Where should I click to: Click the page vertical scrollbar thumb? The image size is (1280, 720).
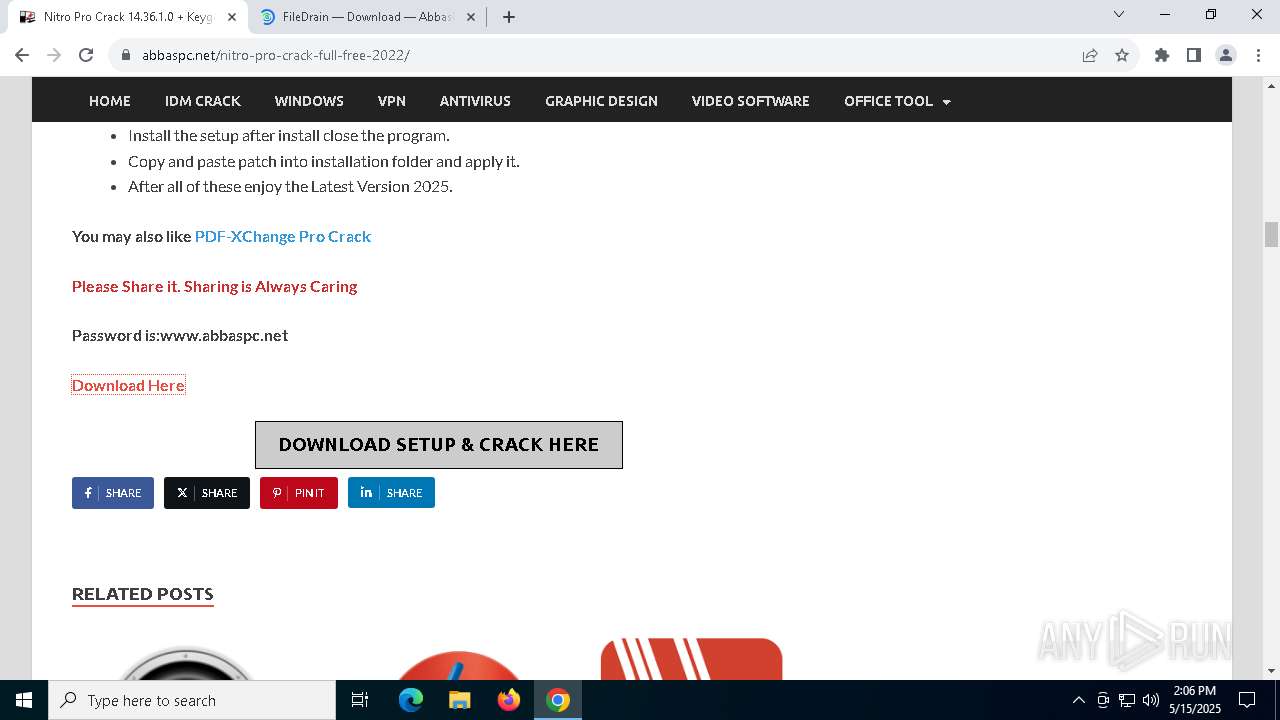(1271, 234)
